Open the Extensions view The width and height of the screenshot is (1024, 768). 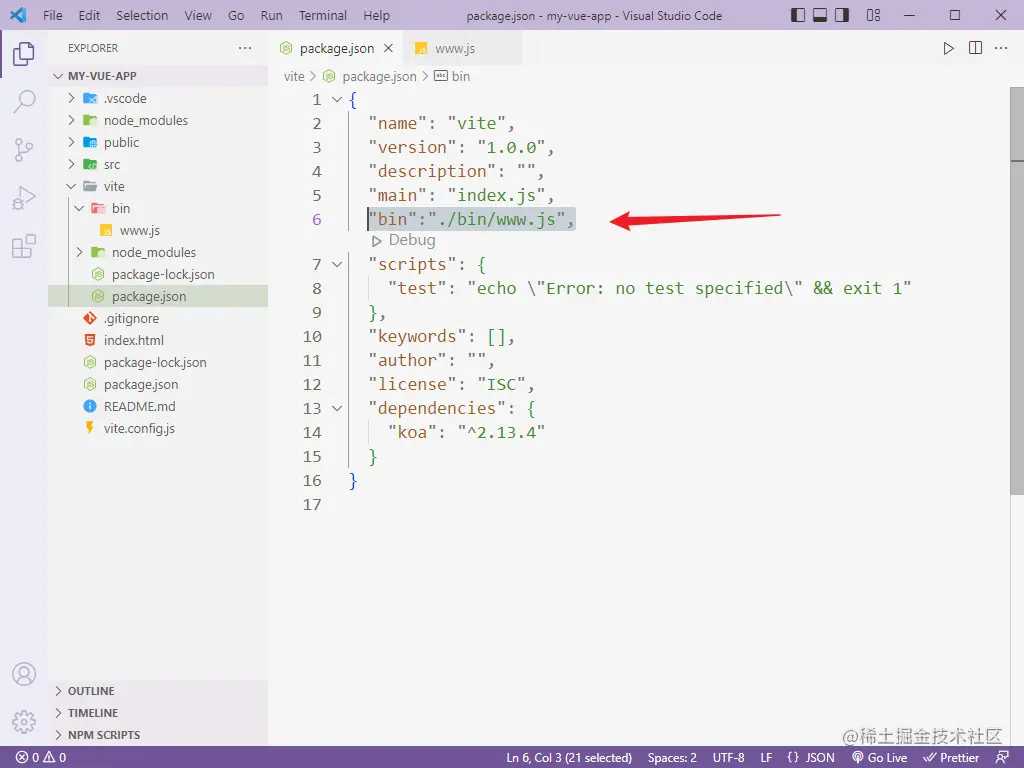(x=24, y=246)
